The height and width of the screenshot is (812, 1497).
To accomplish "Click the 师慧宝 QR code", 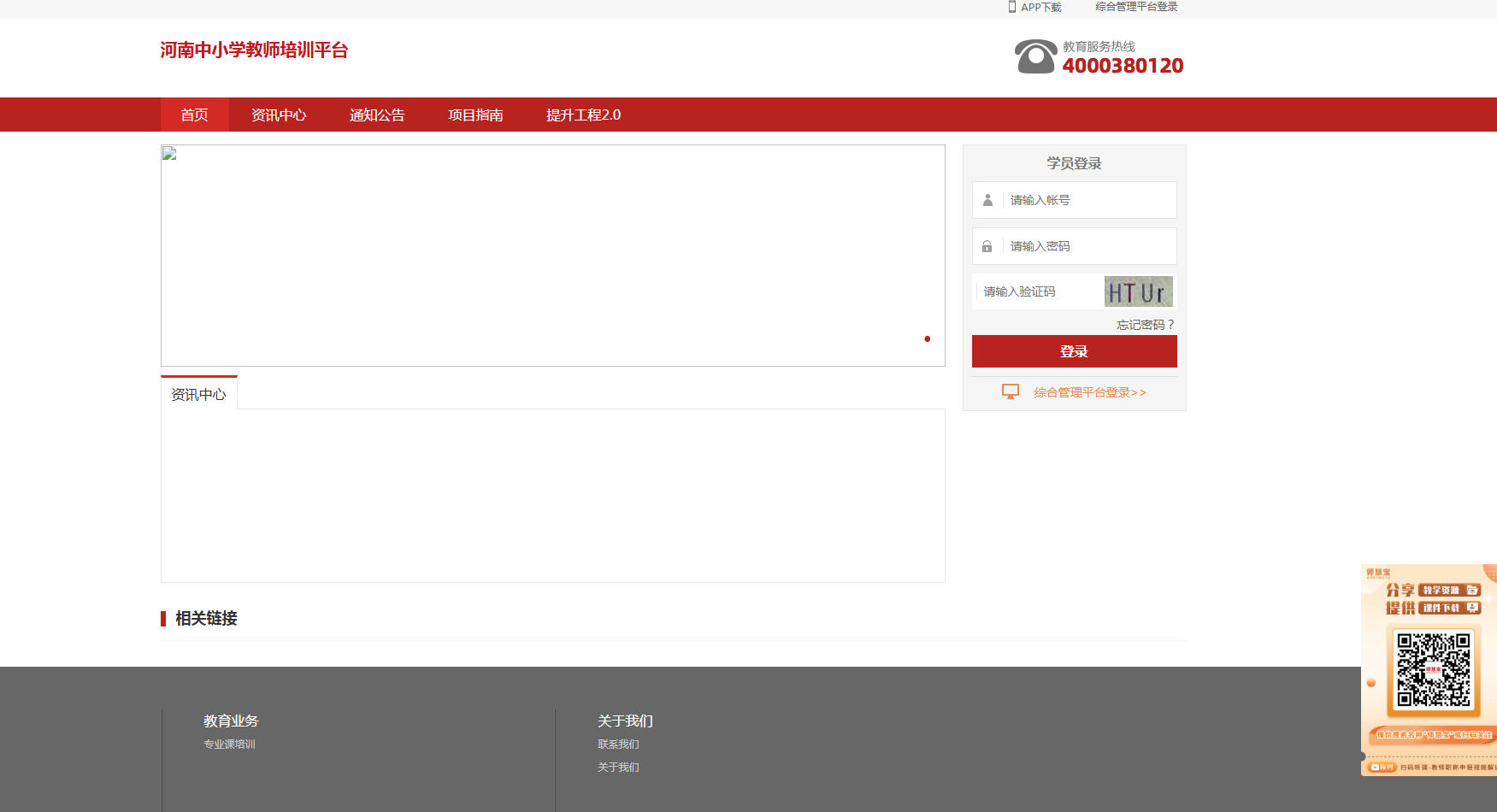I will click(x=1433, y=669).
